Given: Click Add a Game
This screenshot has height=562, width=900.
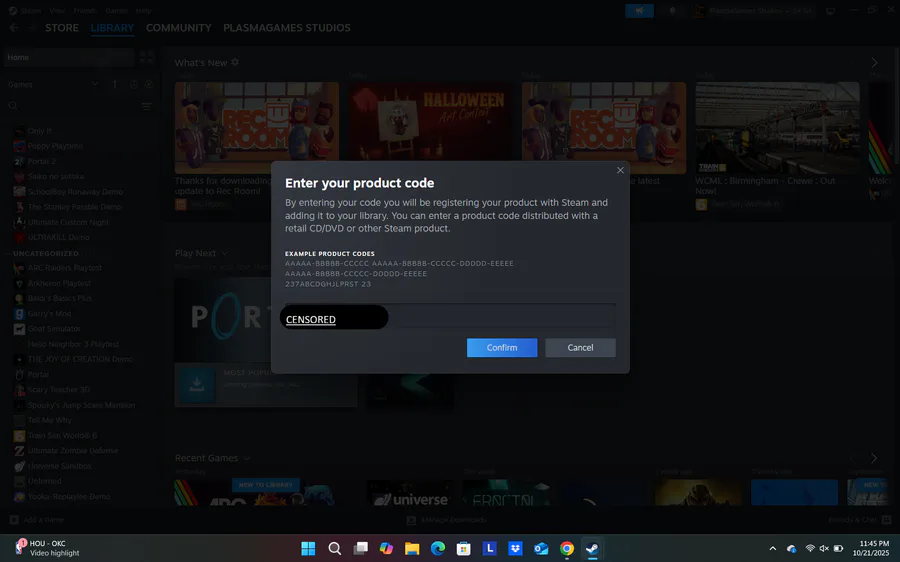Looking at the screenshot, I should tap(37, 520).
